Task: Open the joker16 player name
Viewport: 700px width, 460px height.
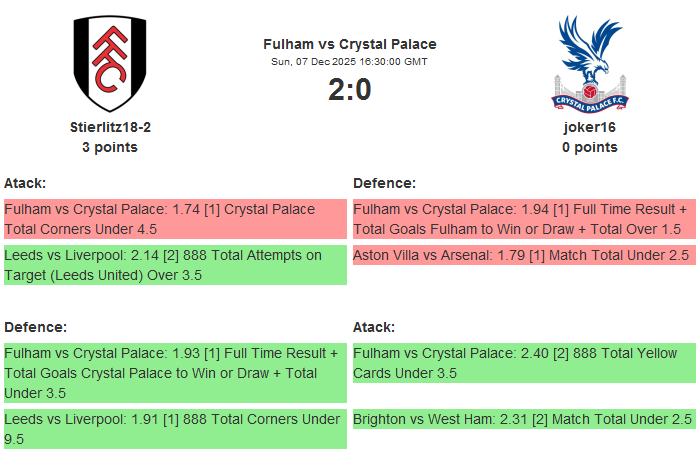Action: (589, 127)
